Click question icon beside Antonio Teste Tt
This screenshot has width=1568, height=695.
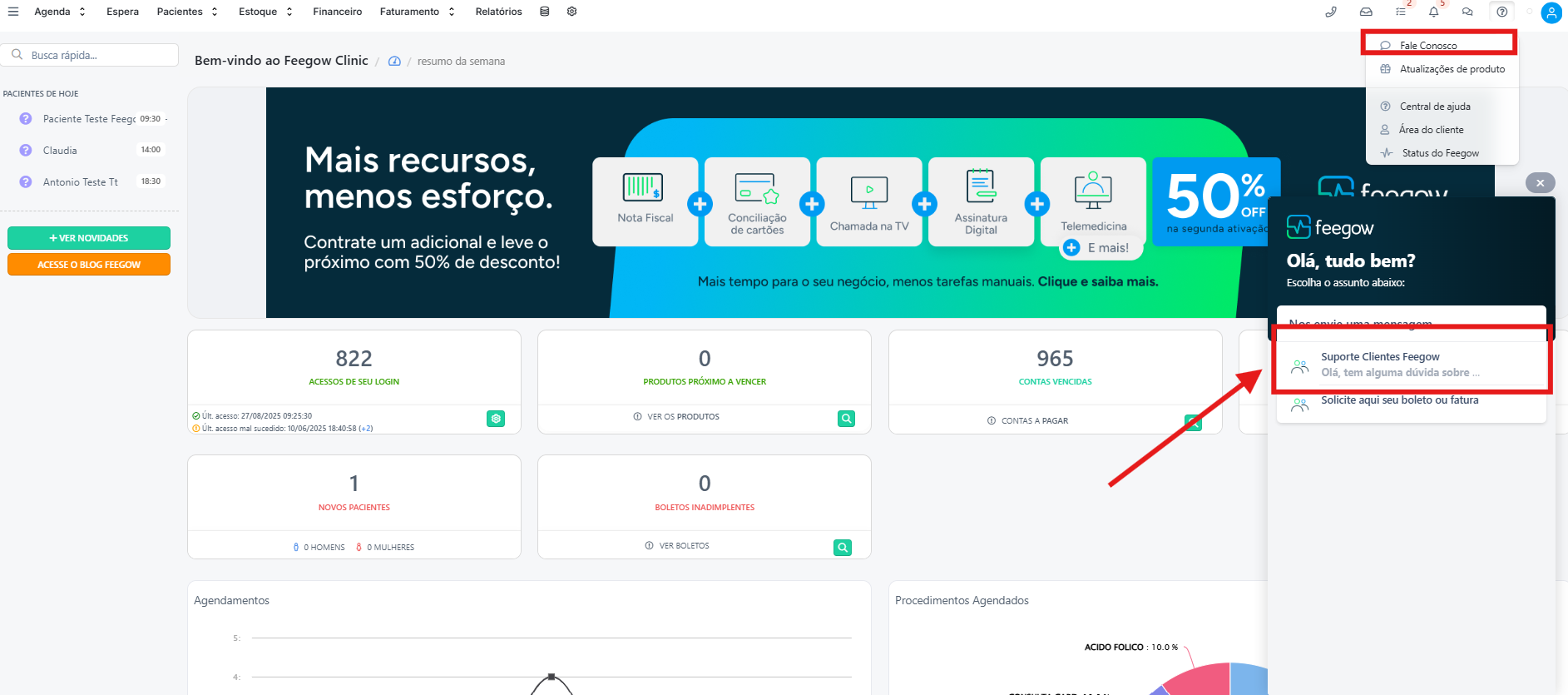(x=26, y=181)
